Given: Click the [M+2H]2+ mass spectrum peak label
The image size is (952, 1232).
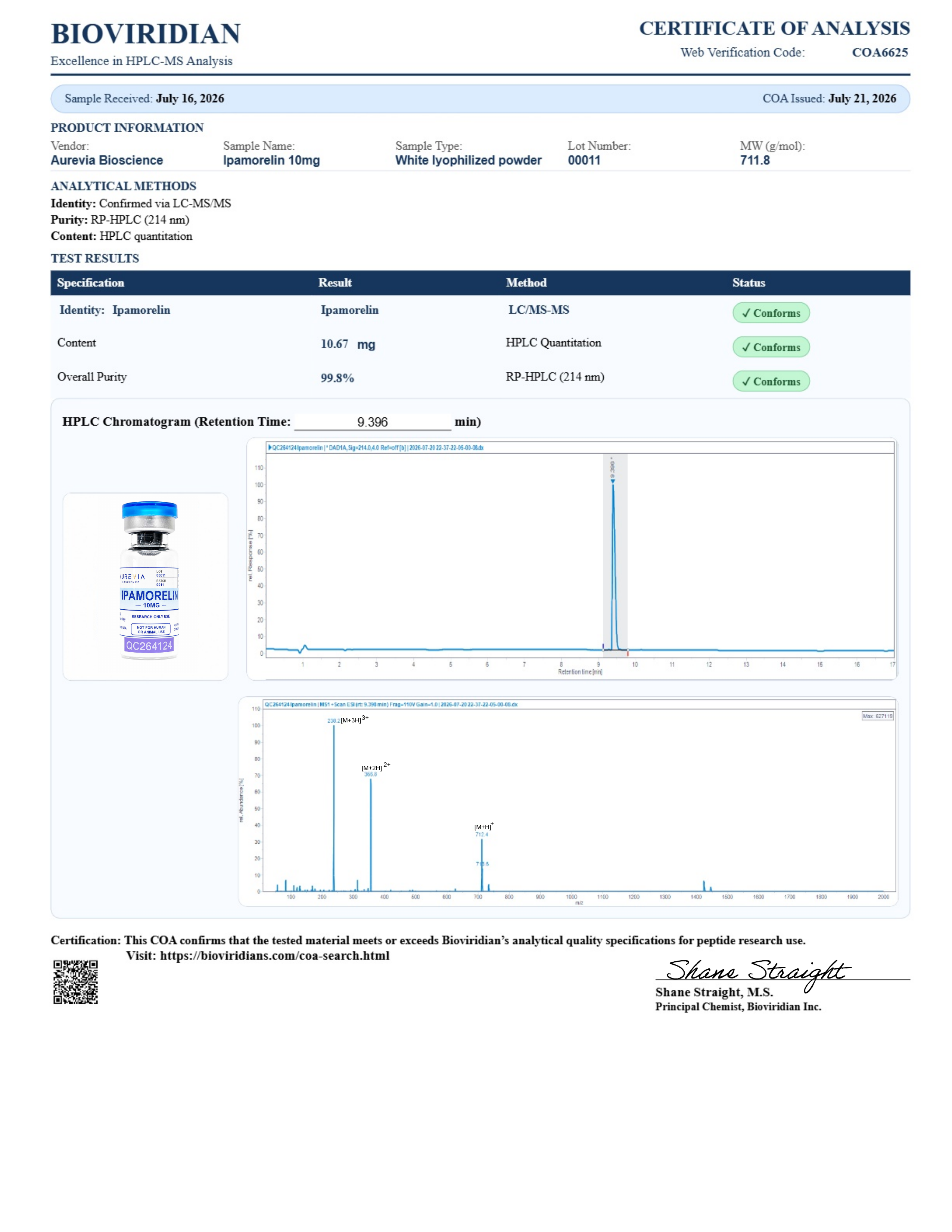Looking at the screenshot, I should pos(376,767).
